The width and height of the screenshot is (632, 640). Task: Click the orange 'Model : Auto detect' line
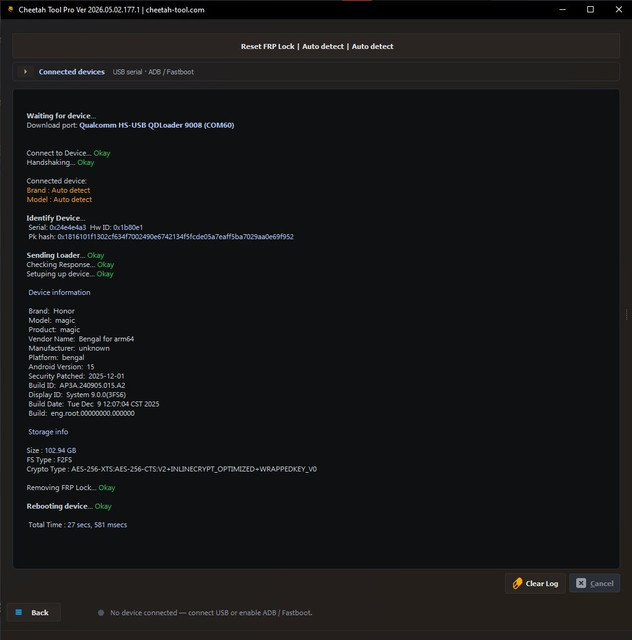(59, 200)
